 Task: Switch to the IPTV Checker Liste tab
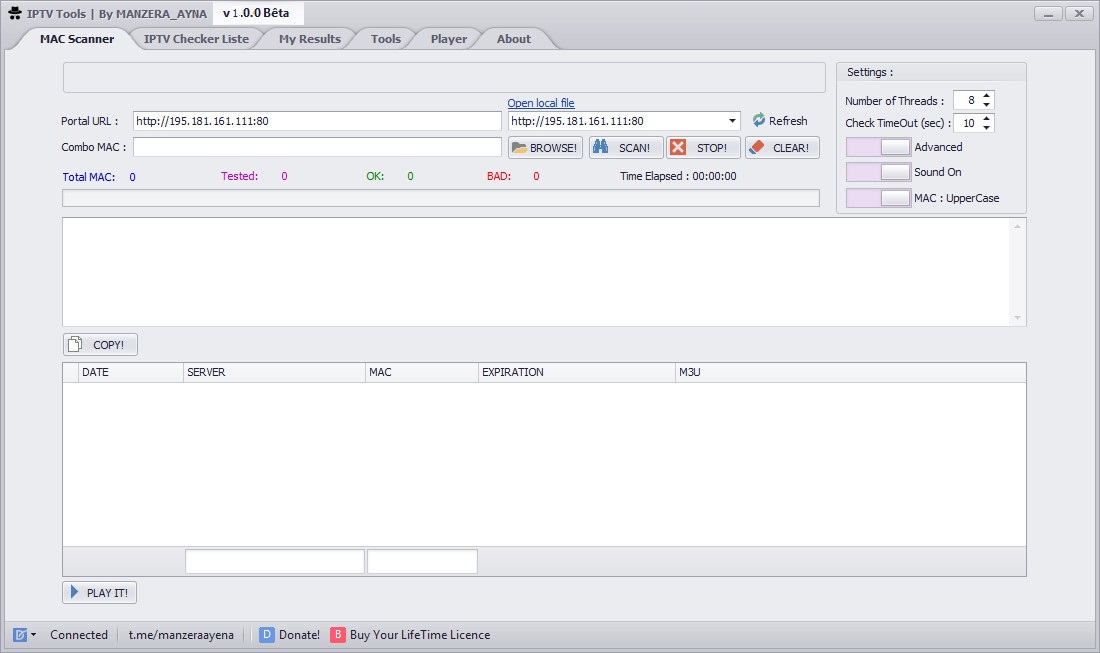tap(197, 38)
